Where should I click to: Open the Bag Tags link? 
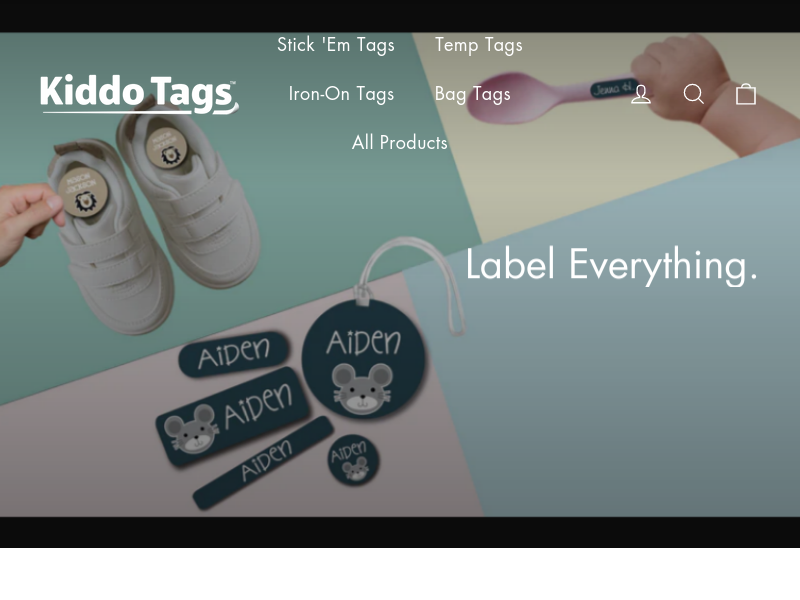[x=472, y=94]
